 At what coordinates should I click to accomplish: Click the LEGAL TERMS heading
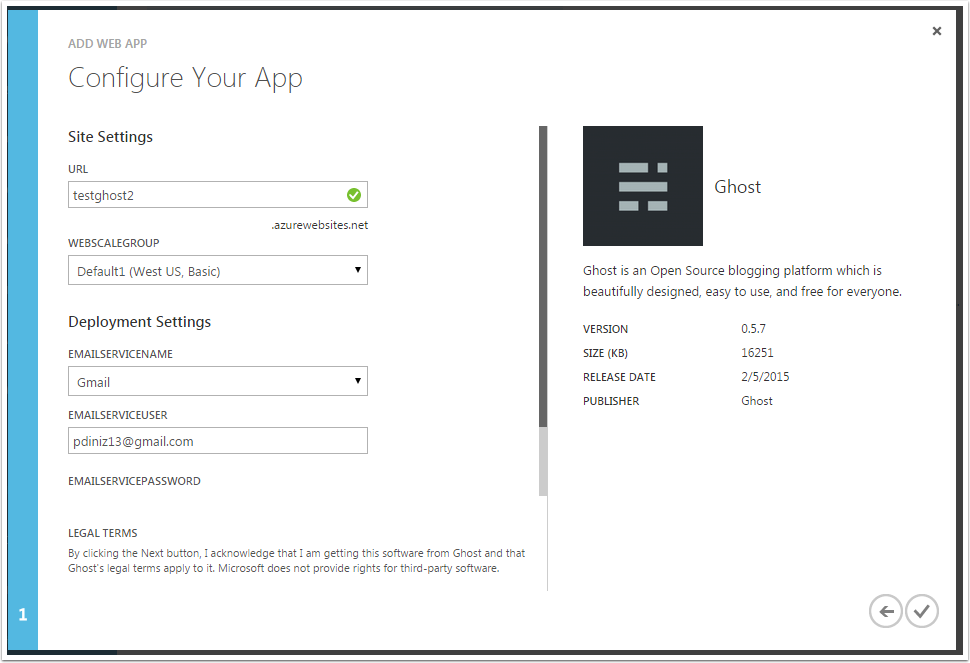coord(103,533)
